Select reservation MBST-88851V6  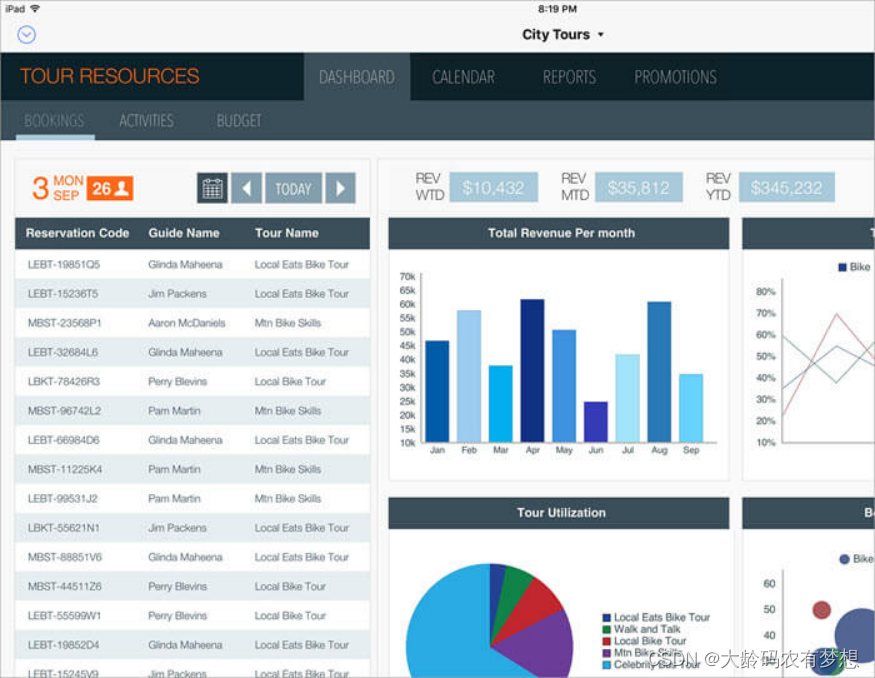tap(193, 557)
